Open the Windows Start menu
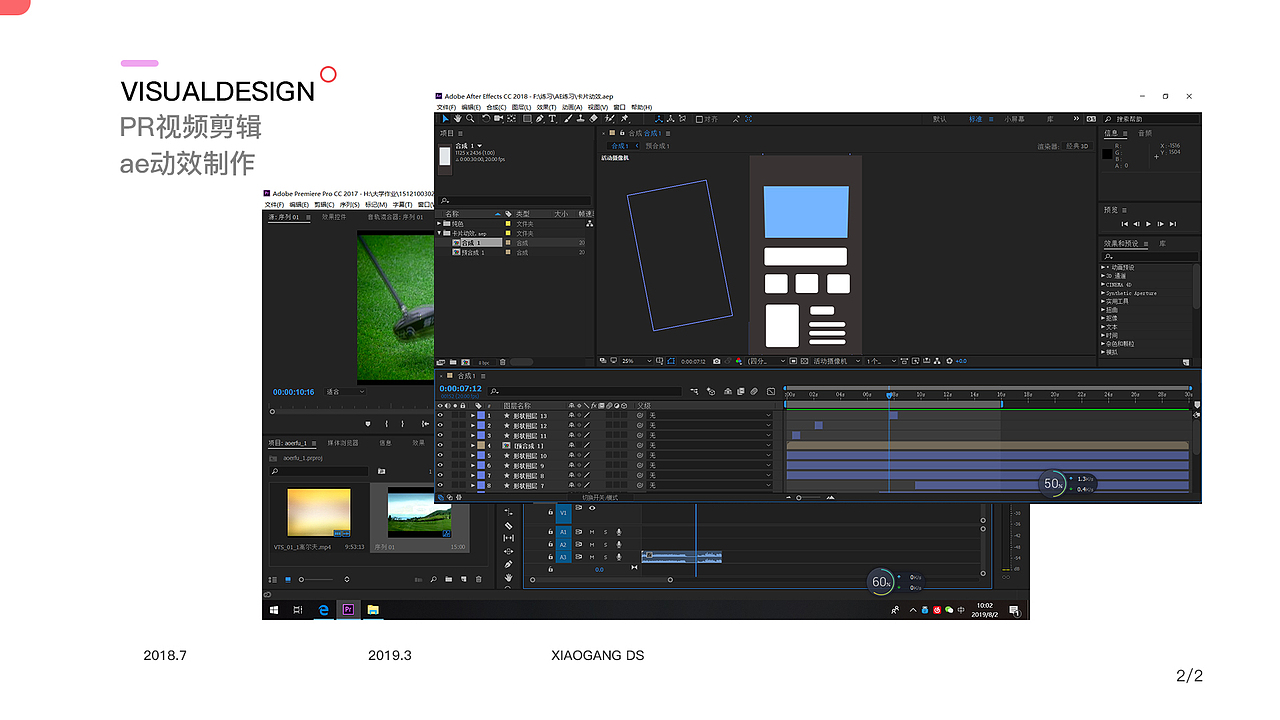1280x720 pixels. pyautogui.click(x=274, y=609)
